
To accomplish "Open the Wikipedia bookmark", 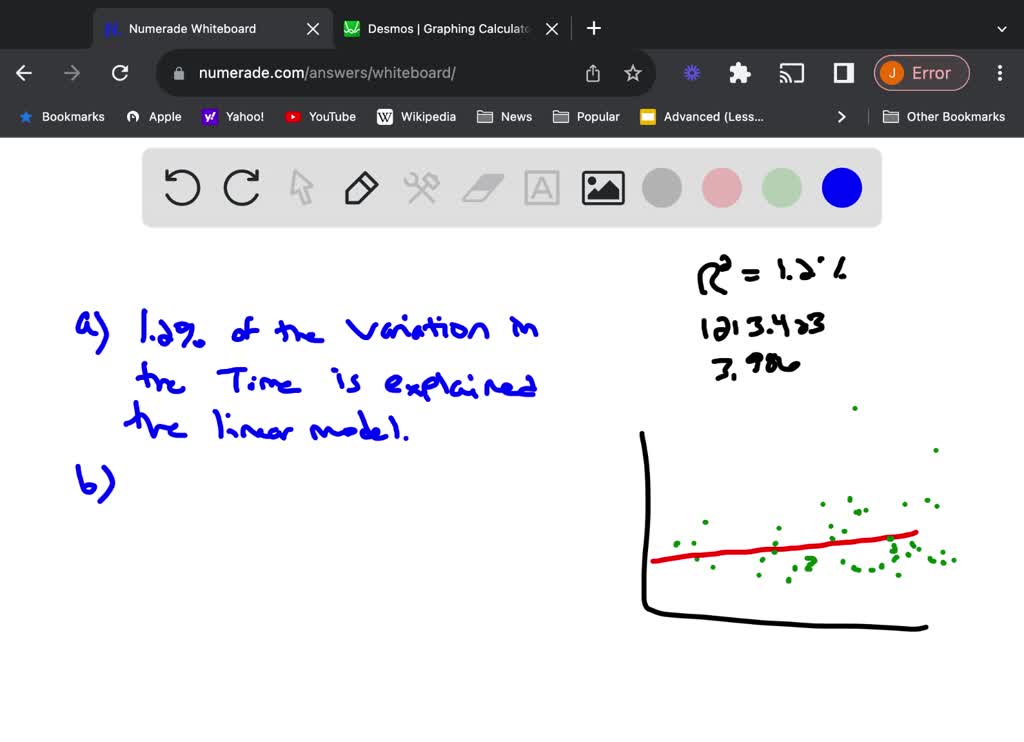I will coord(417,117).
